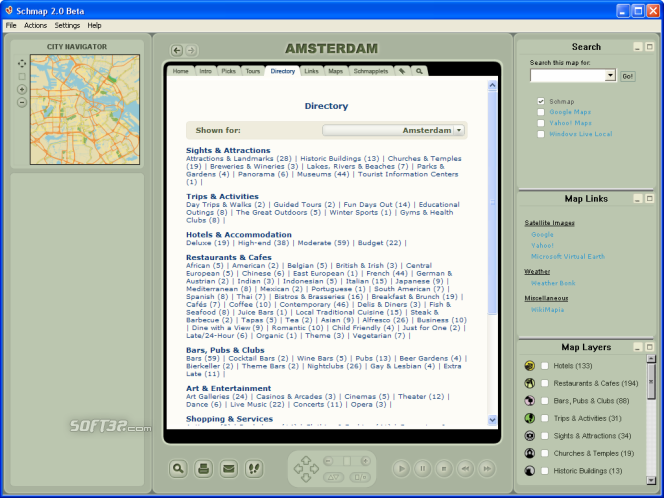This screenshot has width=664, height=498.
Task: Zoom in the City Navigator map
Action: (x=22, y=89)
